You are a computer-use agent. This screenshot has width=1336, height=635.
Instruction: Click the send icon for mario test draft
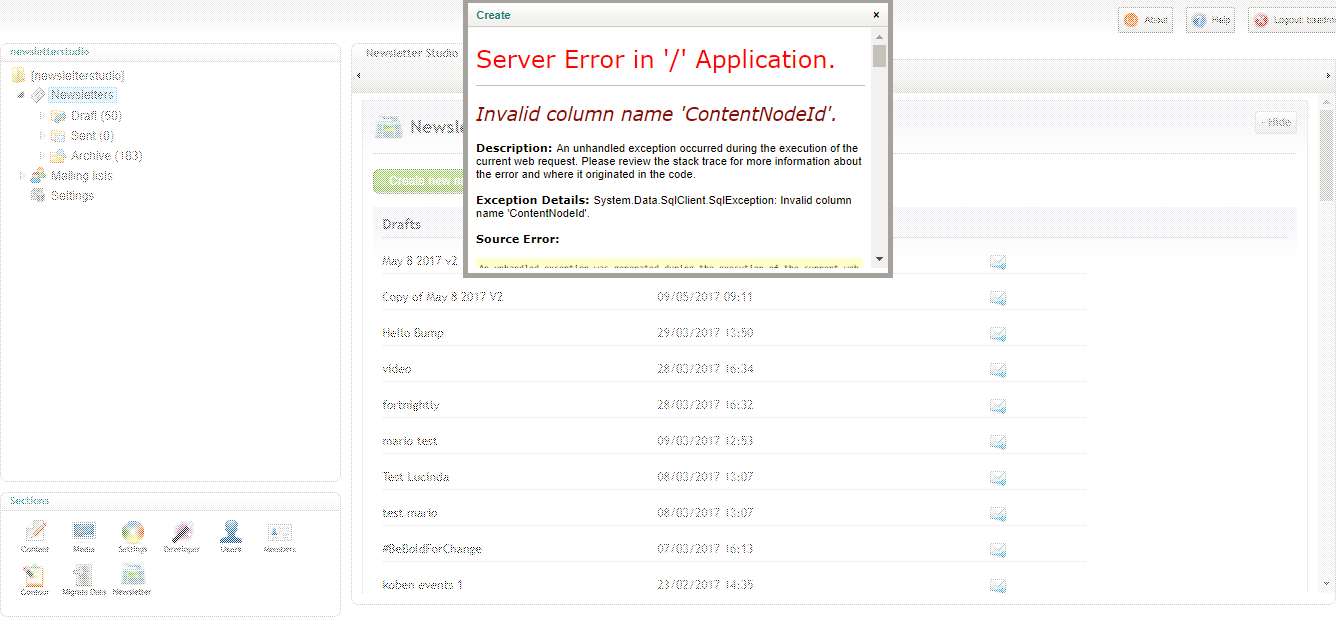click(997, 441)
